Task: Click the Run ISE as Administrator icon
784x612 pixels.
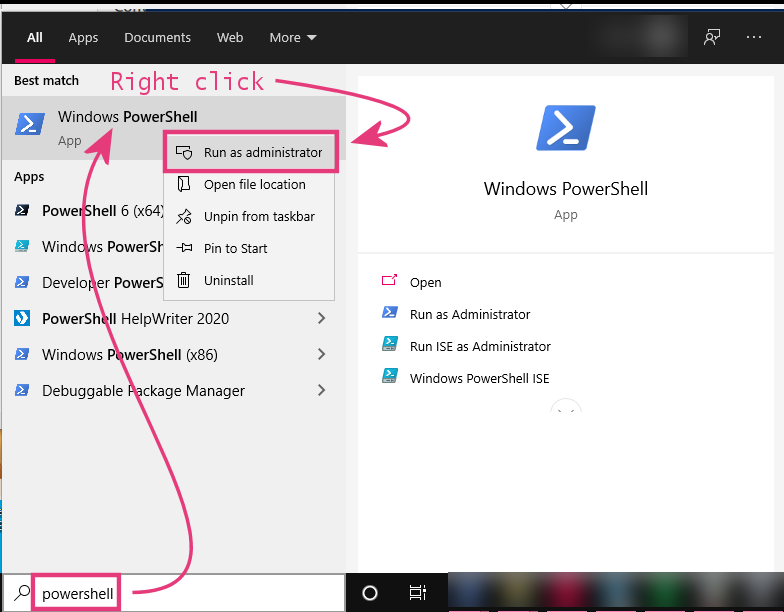Action: 390,344
